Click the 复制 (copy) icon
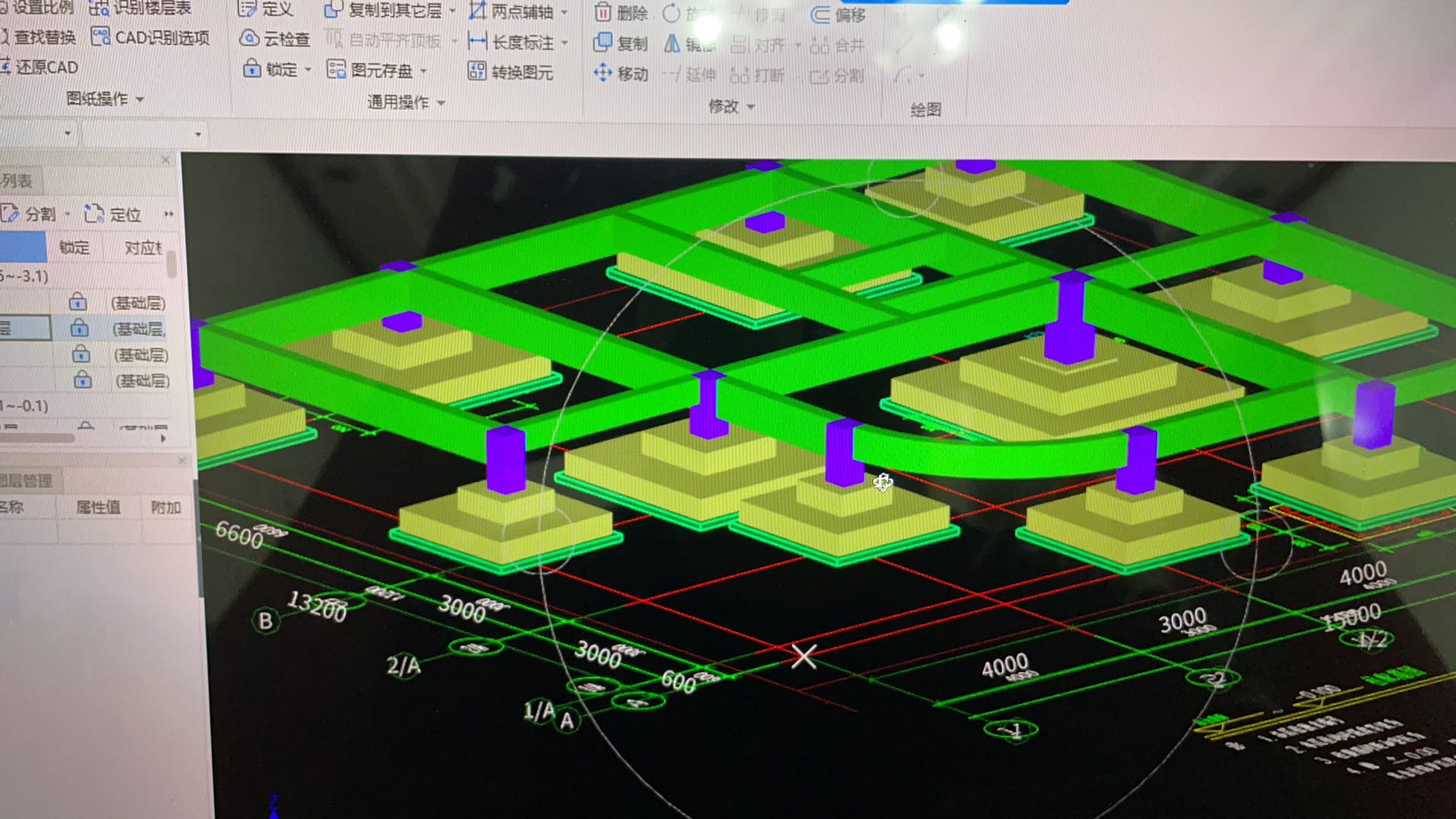This screenshot has height=819, width=1456. [603, 43]
